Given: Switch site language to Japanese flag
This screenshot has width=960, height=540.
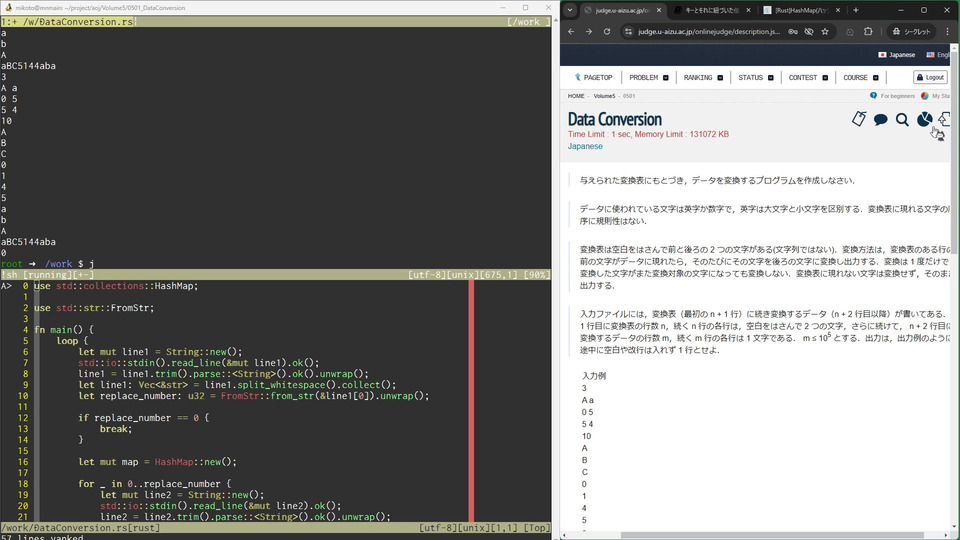Looking at the screenshot, I should pyautogui.click(x=896, y=54).
